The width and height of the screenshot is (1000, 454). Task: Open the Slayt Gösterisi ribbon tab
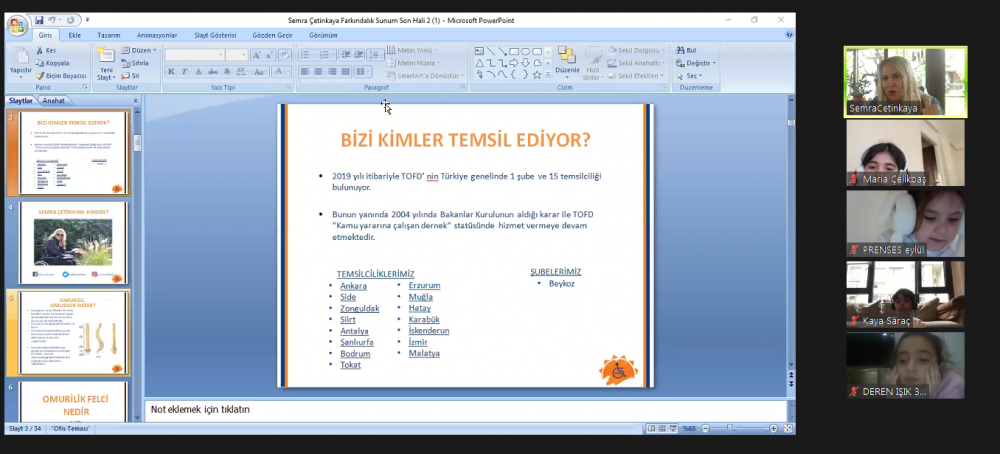pos(215,35)
